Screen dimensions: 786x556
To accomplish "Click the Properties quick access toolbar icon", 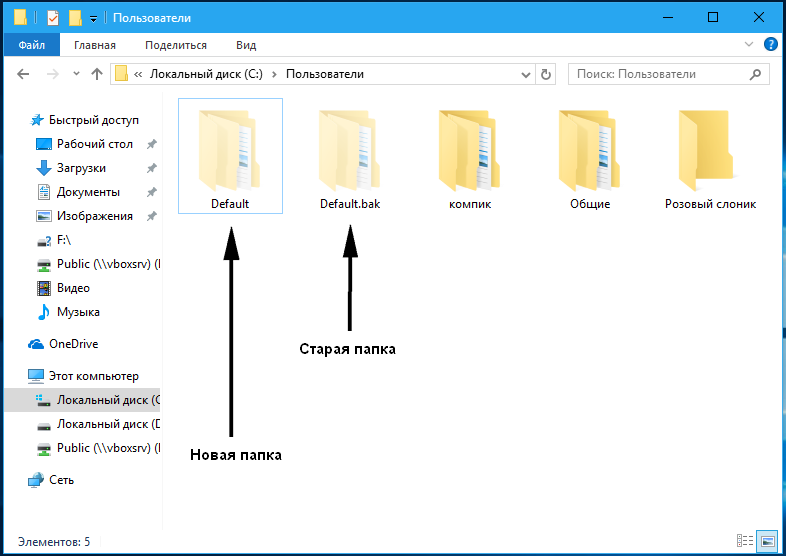I will tap(53, 18).
